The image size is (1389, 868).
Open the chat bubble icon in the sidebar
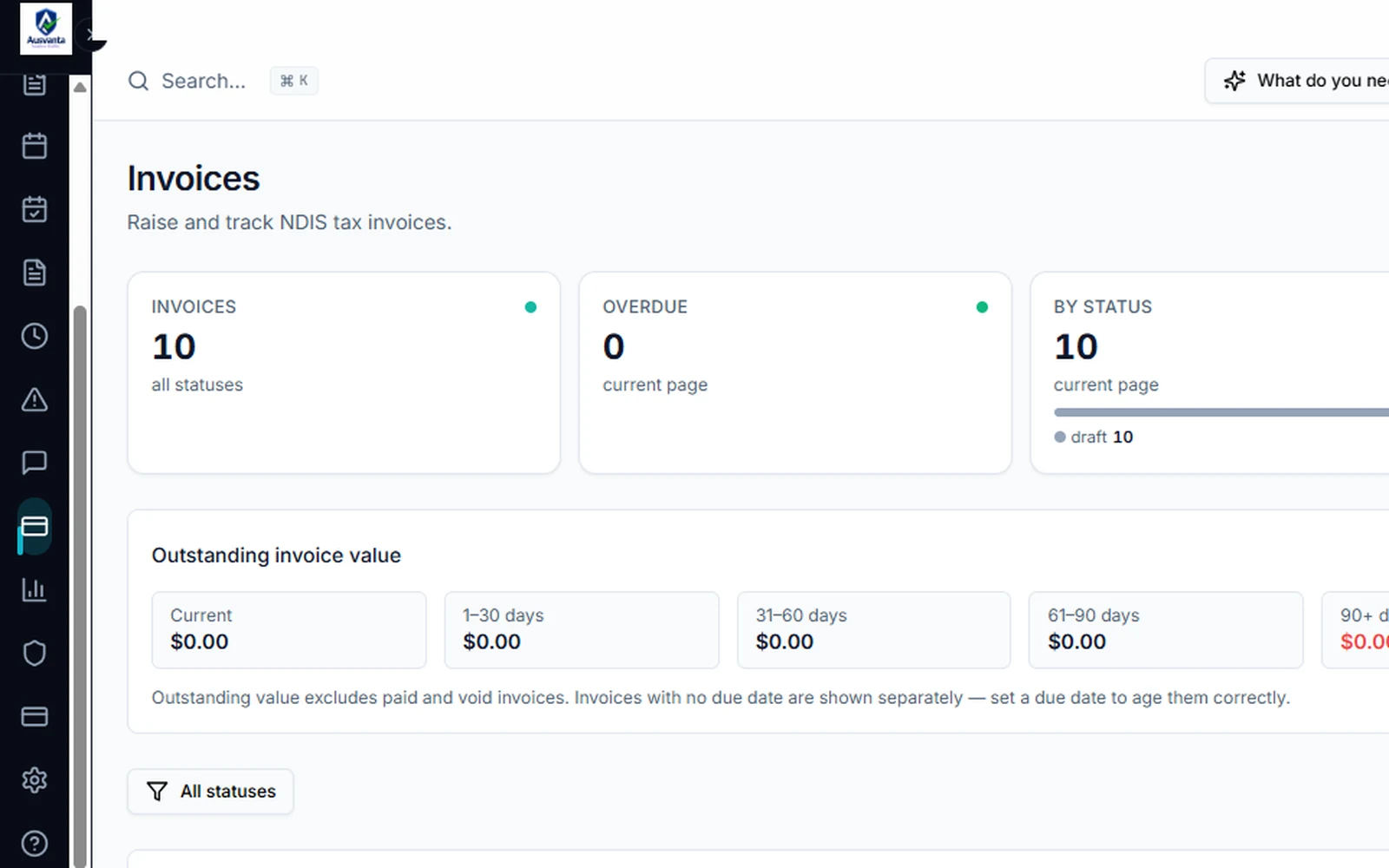pos(35,463)
